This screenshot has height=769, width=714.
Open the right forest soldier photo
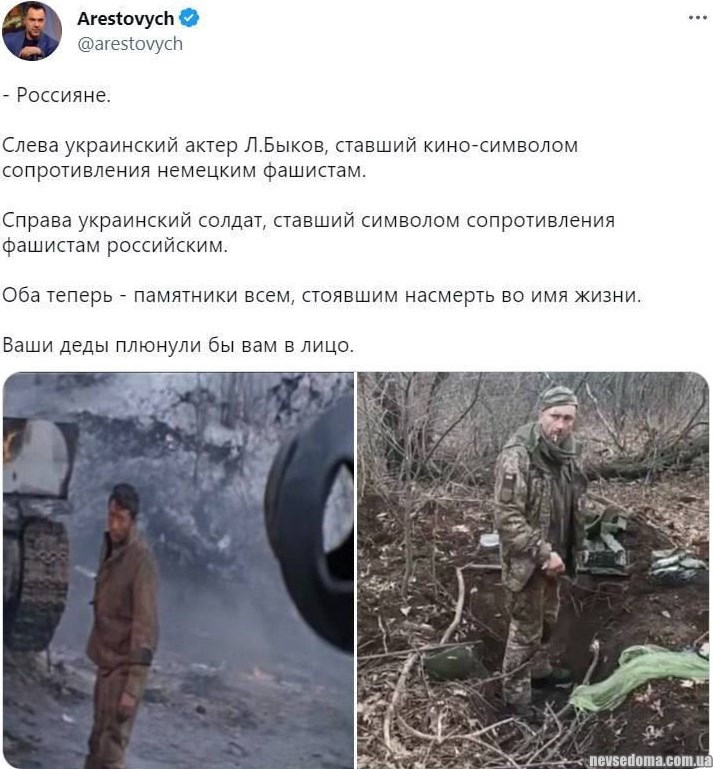(533, 570)
